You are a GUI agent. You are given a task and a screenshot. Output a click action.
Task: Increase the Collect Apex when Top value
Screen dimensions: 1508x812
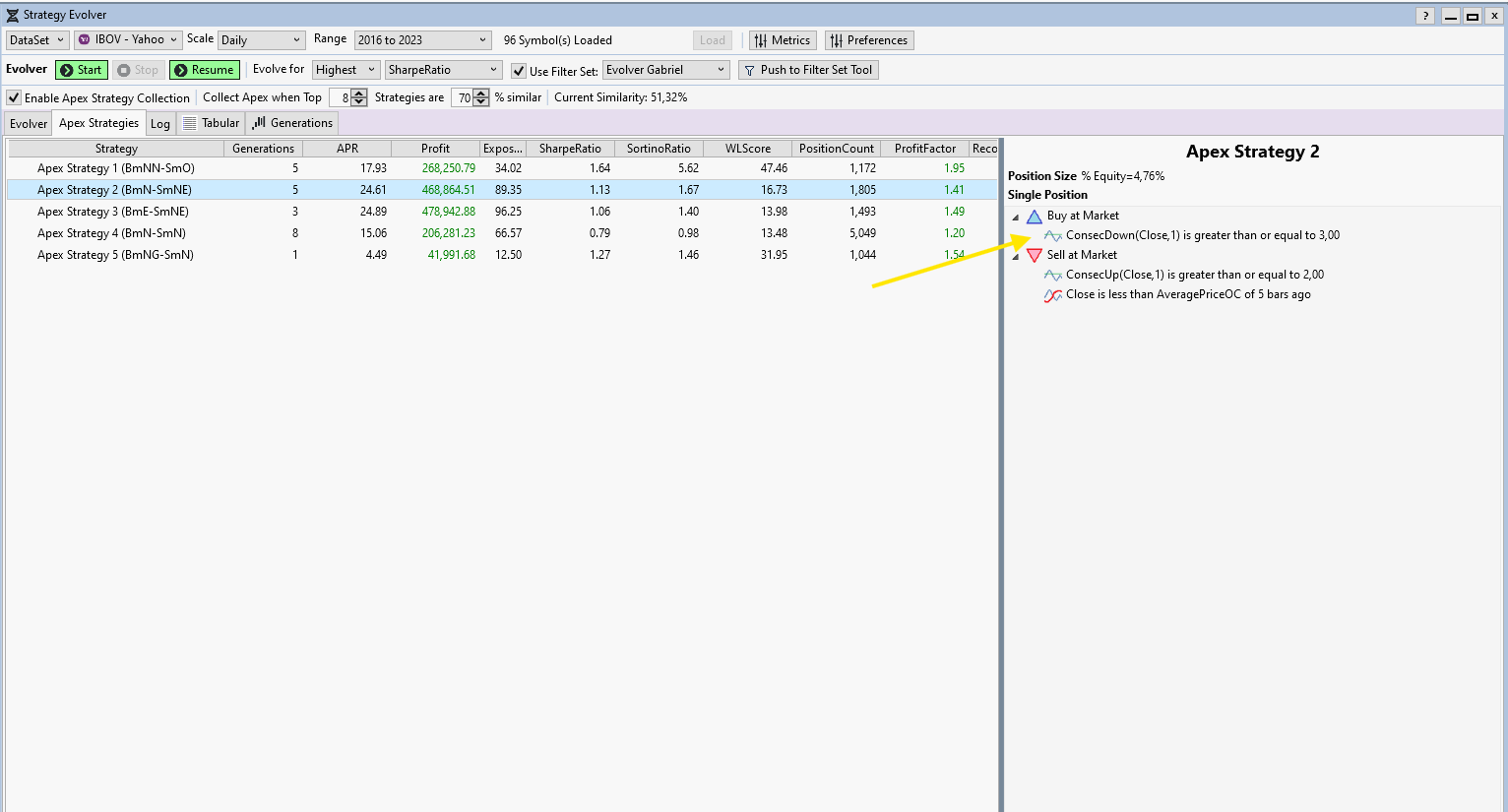(x=359, y=94)
